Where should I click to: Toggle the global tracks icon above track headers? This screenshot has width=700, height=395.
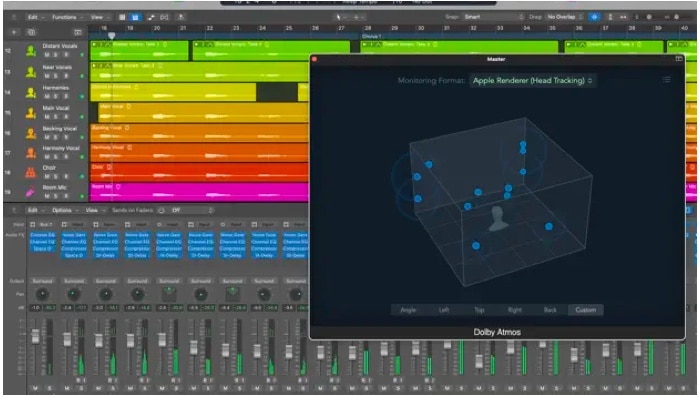(78, 32)
